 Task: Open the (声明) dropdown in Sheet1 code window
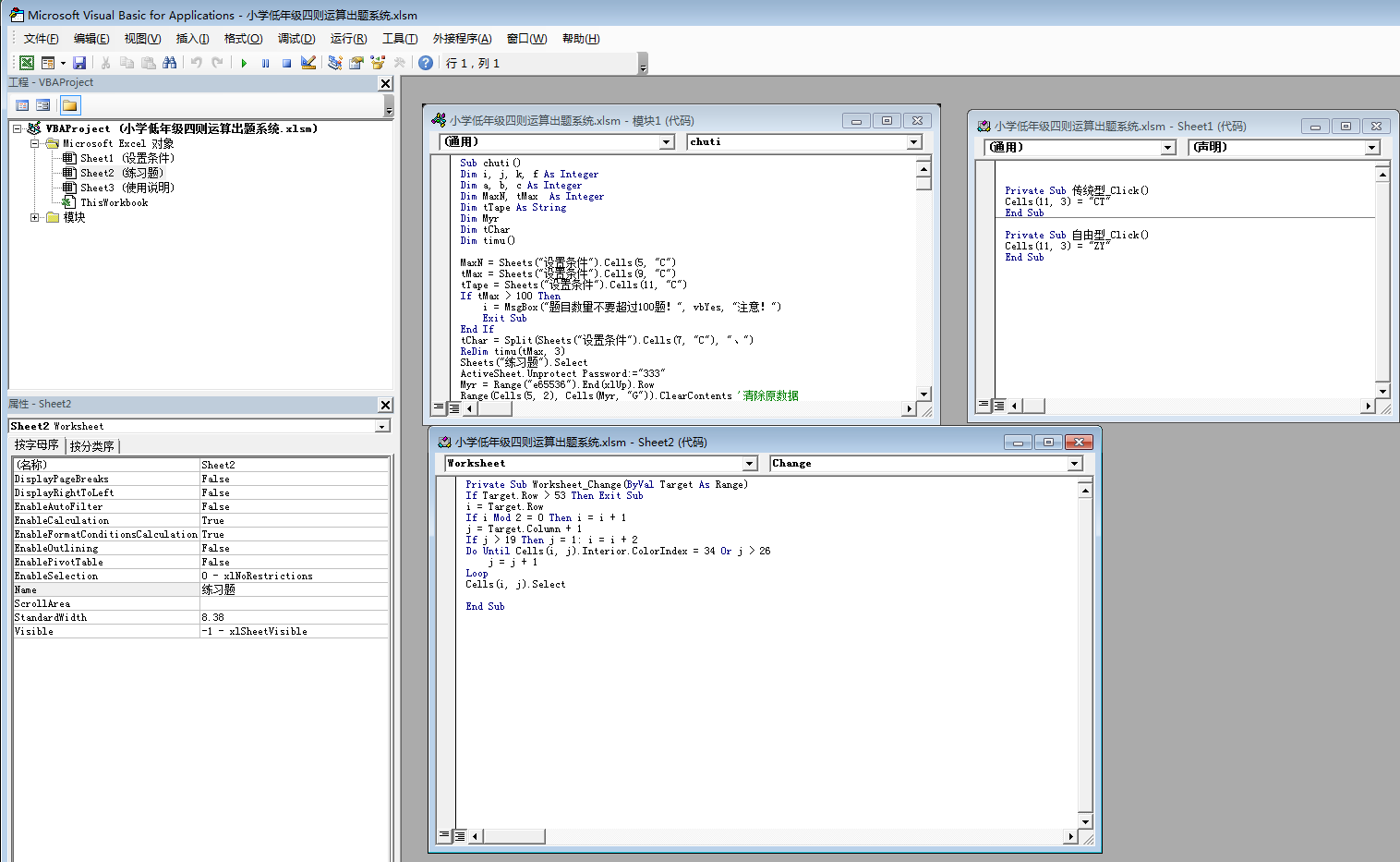(1372, 148)
